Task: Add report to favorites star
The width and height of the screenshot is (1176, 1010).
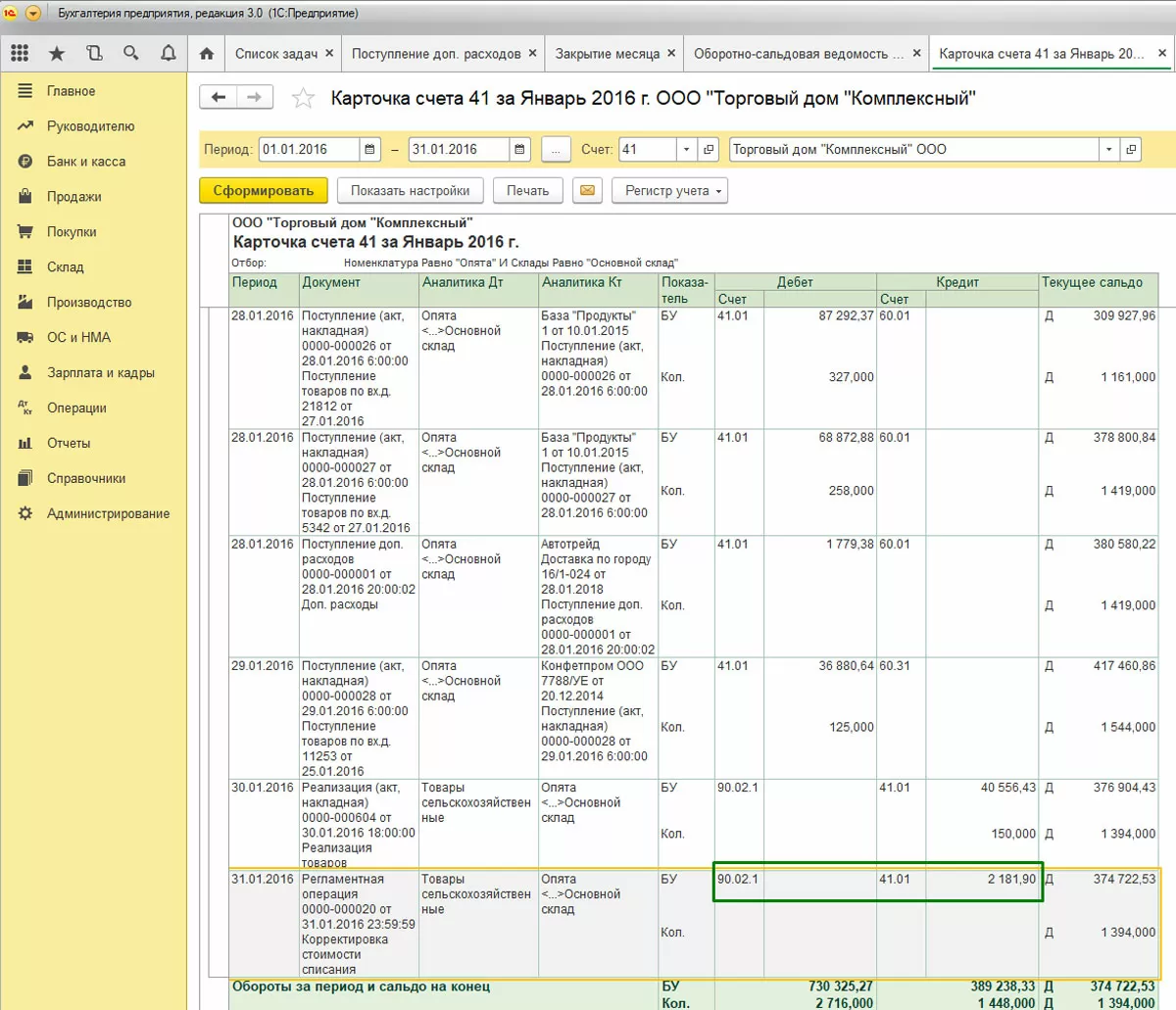Action: (304, 98)
